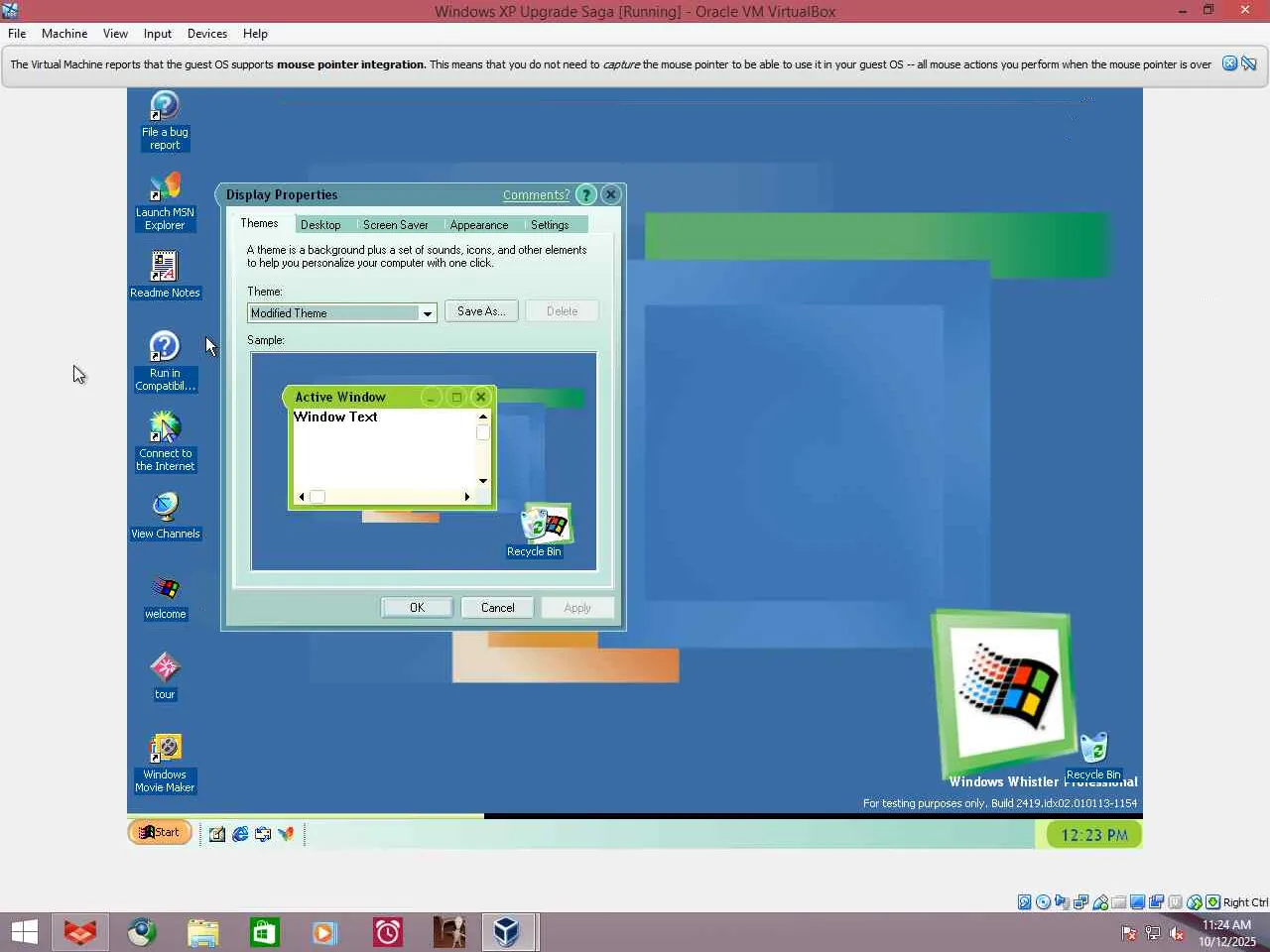Click the VirtualBox mouse integration indicator
The height and width of the screenshot is (952, 1270).
(x=1195, y=902)
